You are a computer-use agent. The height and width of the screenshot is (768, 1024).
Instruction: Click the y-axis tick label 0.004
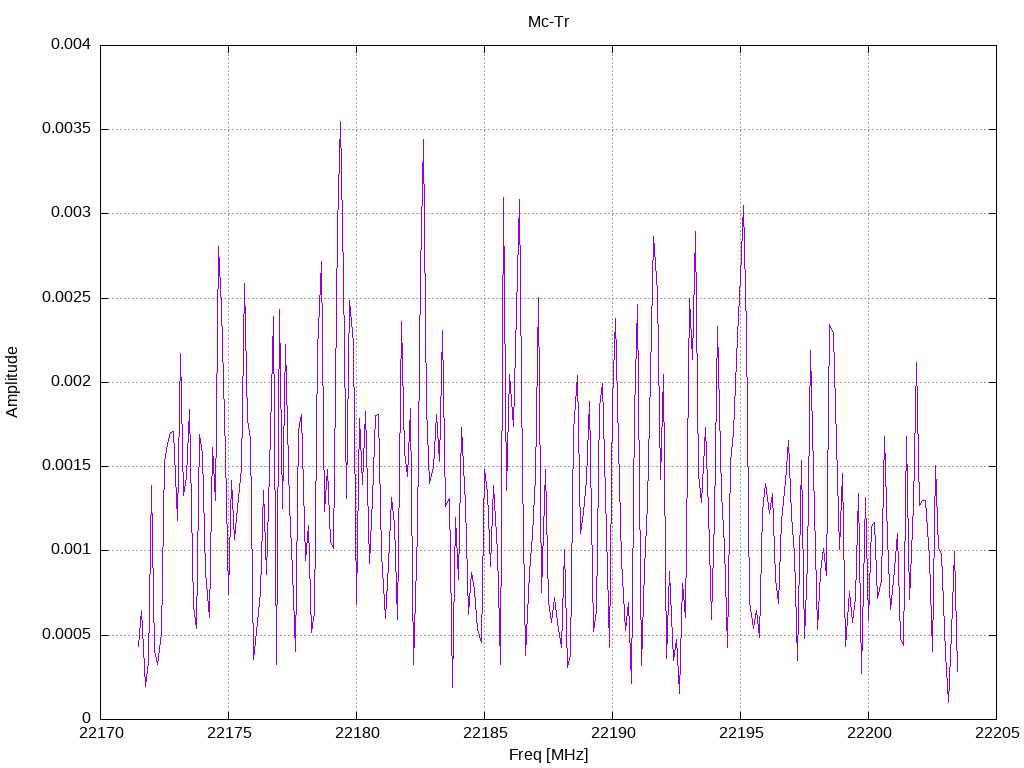[x=71, y=44]
